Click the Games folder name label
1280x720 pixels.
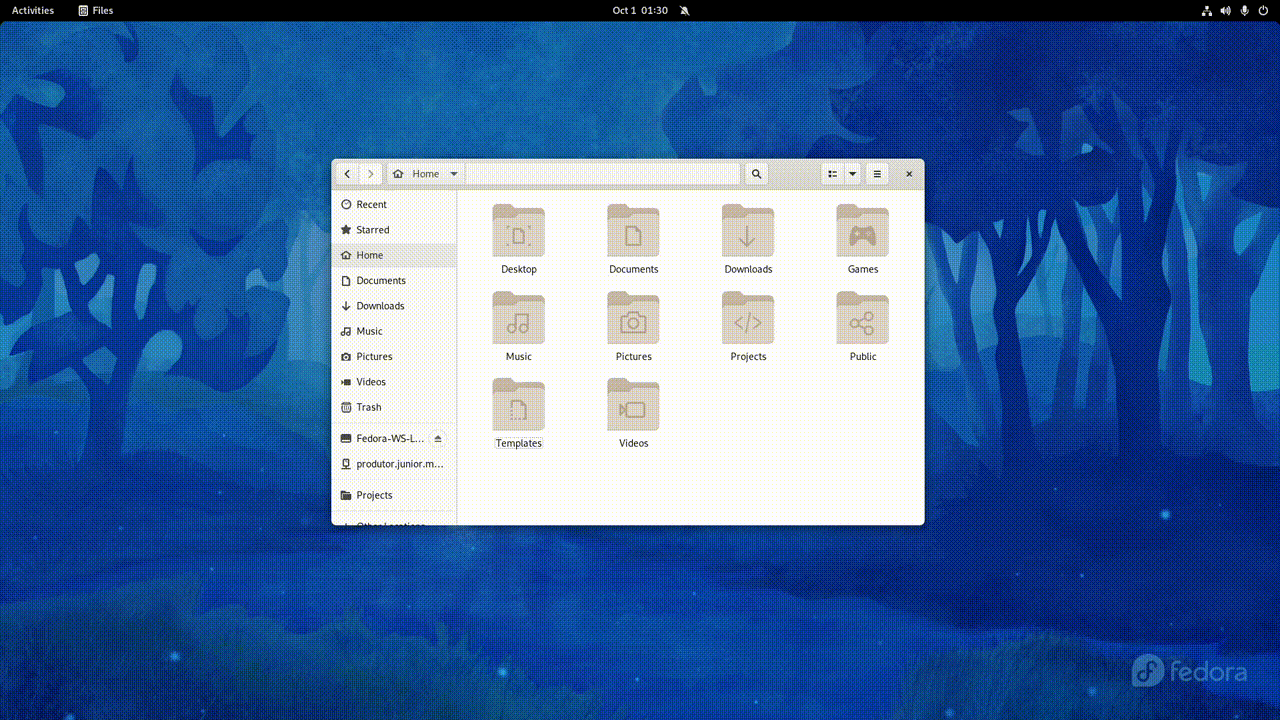click(x=863, y=269)
